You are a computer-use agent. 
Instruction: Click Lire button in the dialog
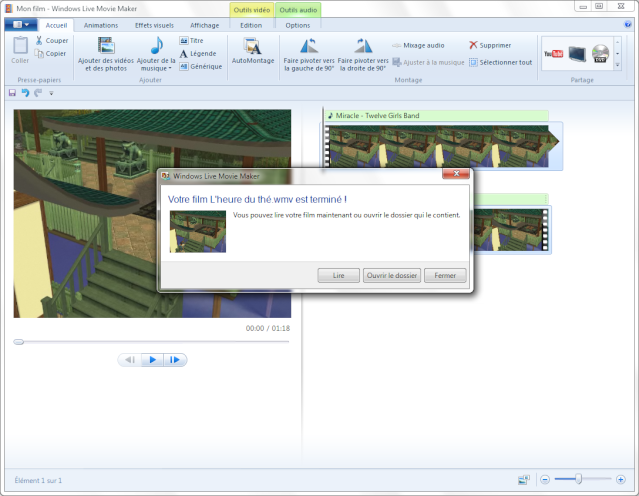coord(338,276)
